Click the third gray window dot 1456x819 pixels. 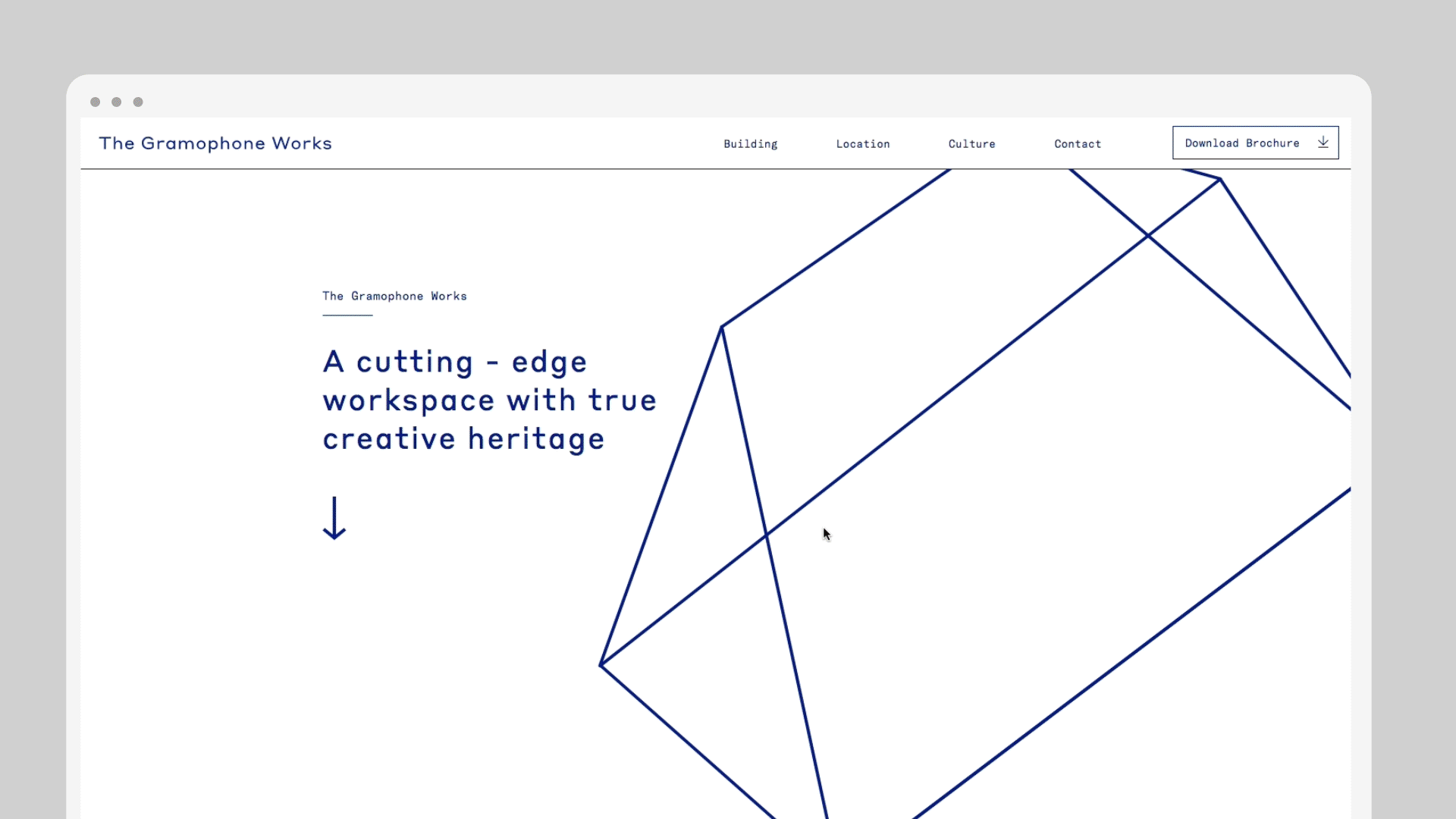pos(138,102)
